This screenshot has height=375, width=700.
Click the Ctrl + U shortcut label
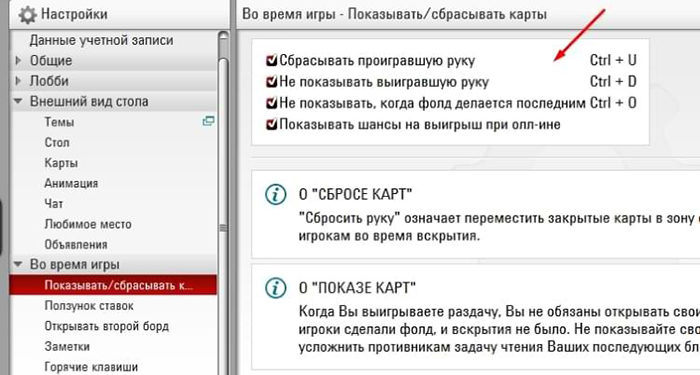(613, 60)
